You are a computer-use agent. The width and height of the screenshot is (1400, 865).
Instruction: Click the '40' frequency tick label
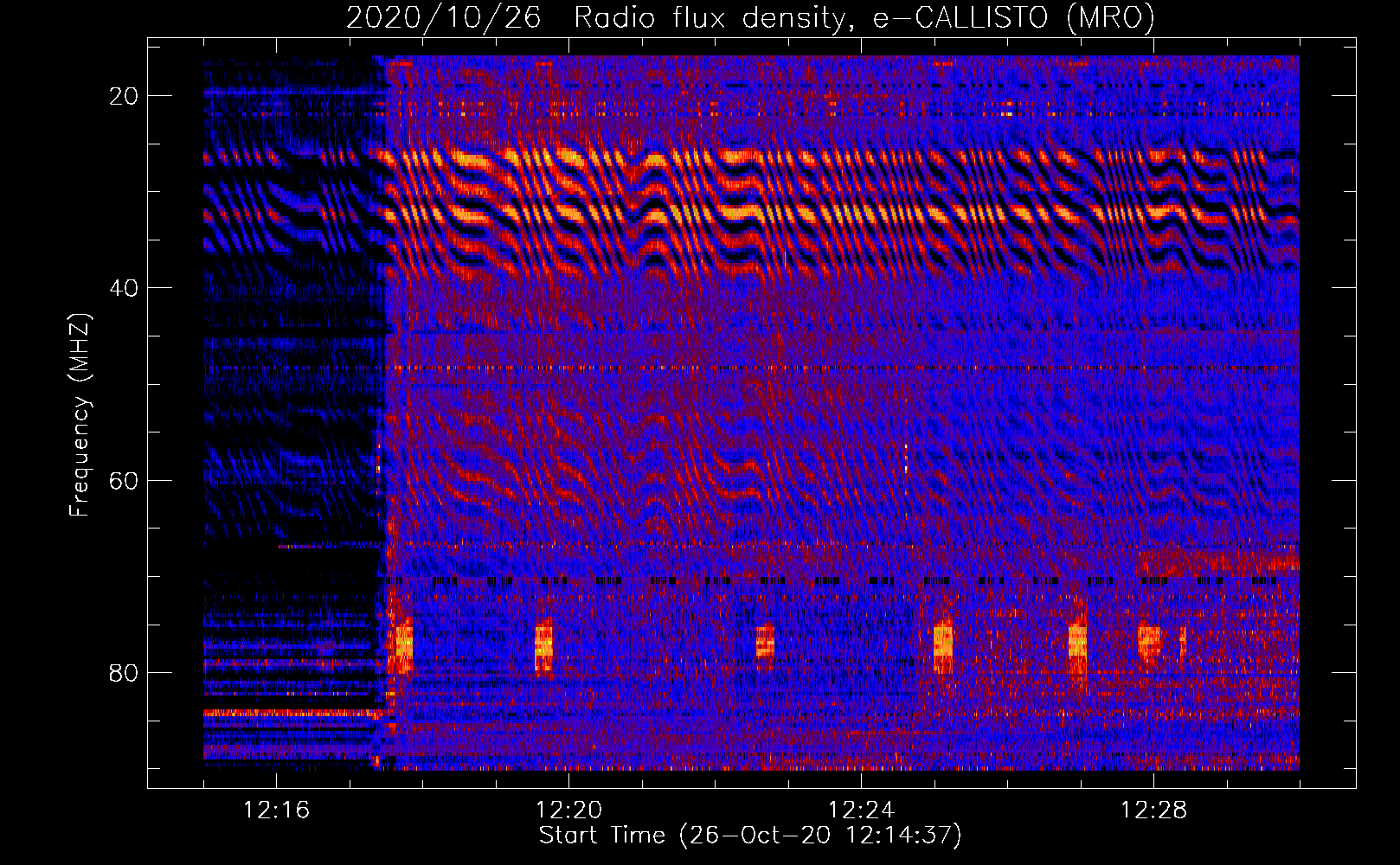tap(124, 288)
